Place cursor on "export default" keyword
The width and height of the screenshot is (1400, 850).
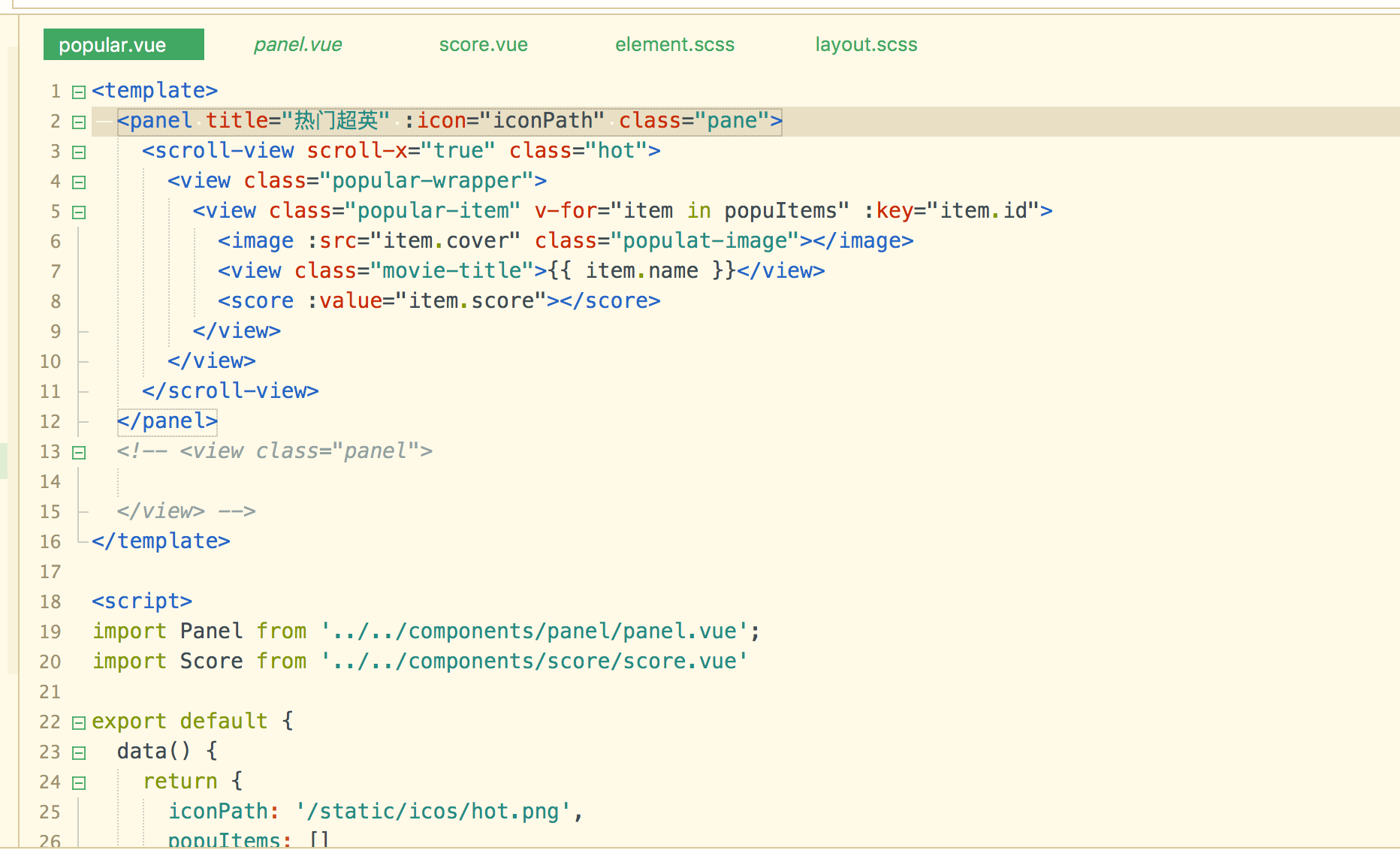(x=180, y=721)
